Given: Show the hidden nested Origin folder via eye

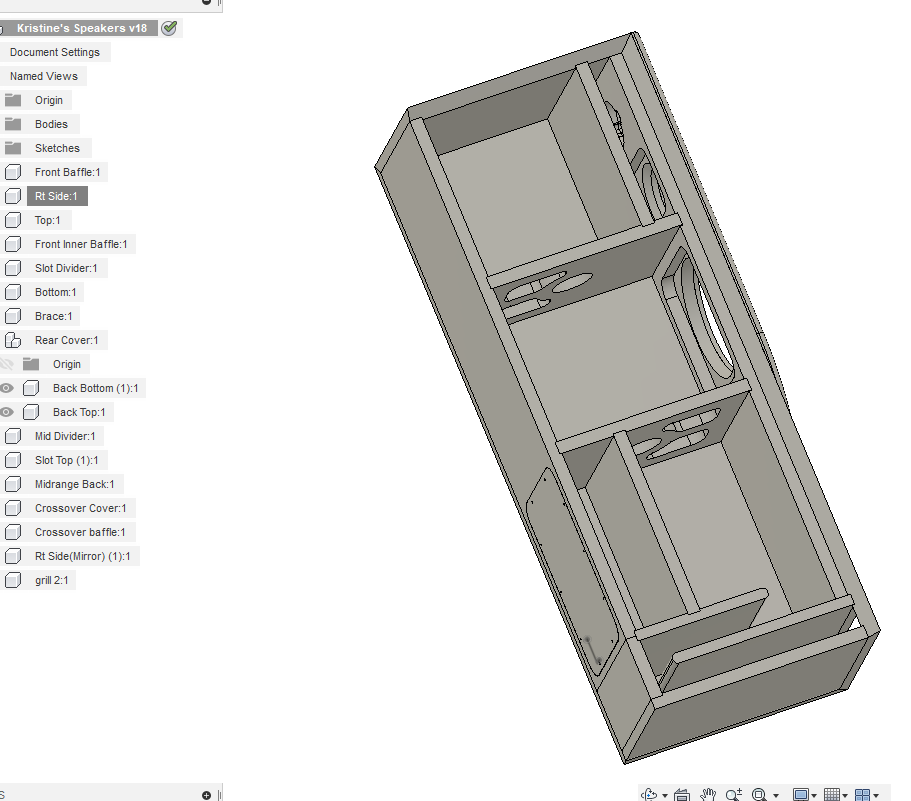Looking at the screenshot, I should (x=6, y=364).
